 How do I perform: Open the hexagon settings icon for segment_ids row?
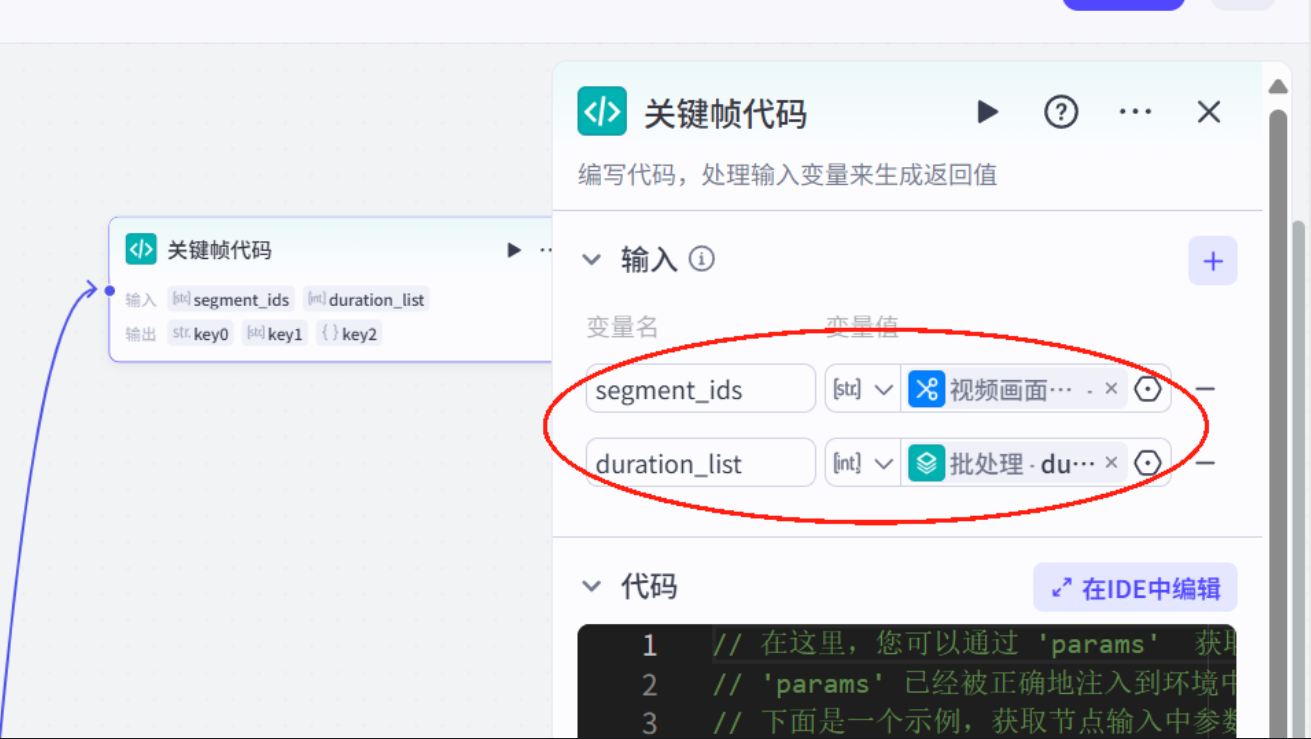tap(1147, 389)
